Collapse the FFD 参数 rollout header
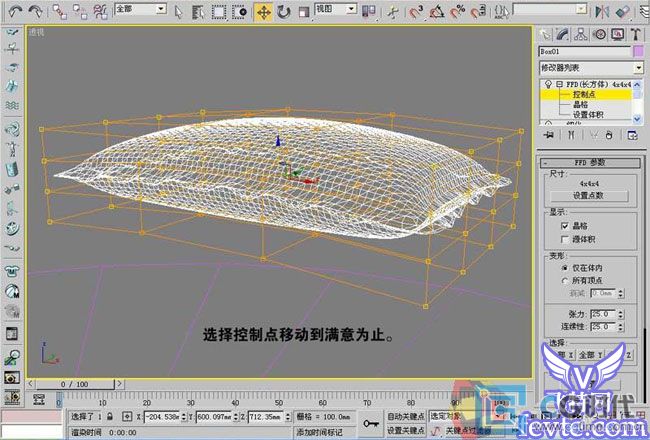 pos(590,163)
